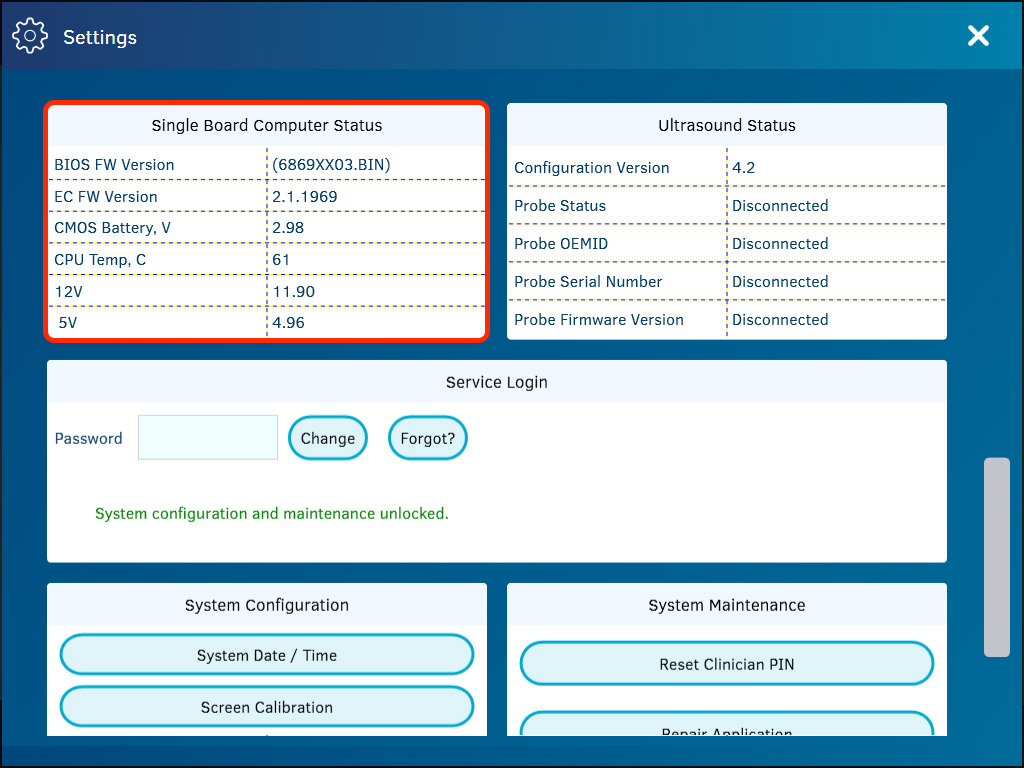Close the Settings screen
Image resolution: width=1024 pixels, height=768 pixels.
[x=978, y=36]
